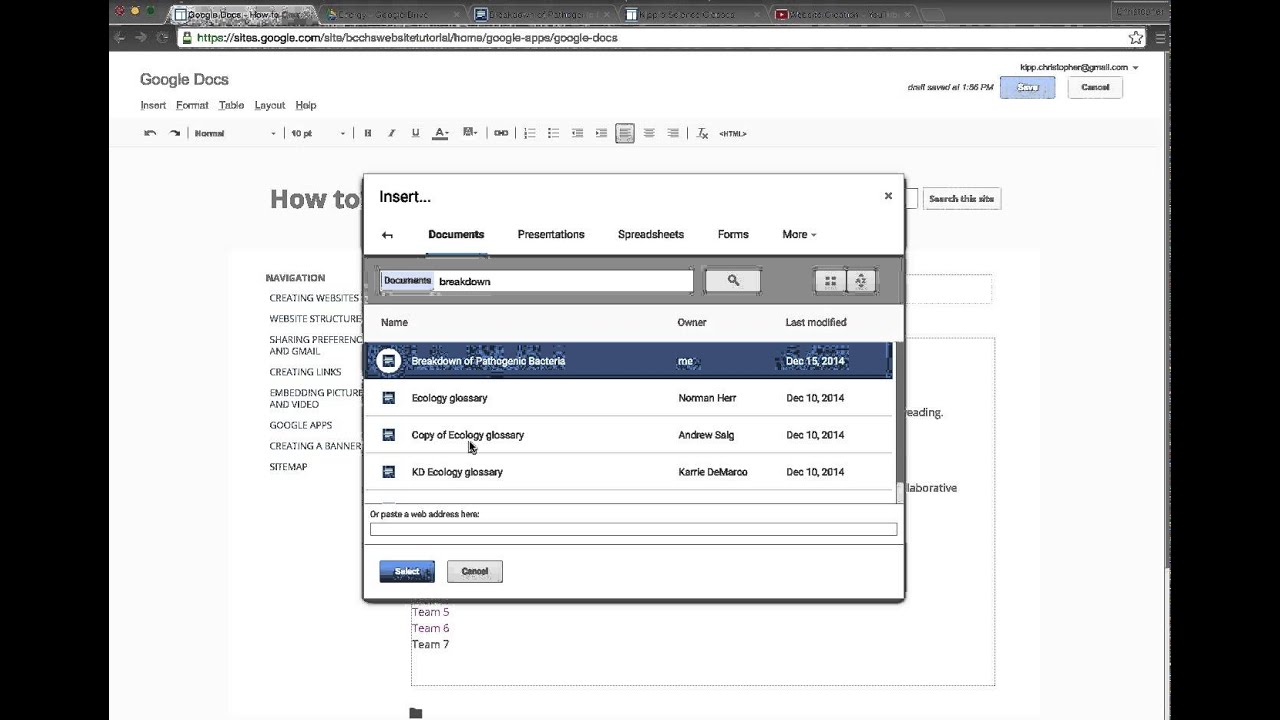The width and height of the screenshot is (1280, 720).
Task: Switch to the Spreadsheets tab
Action: [651, 234]
